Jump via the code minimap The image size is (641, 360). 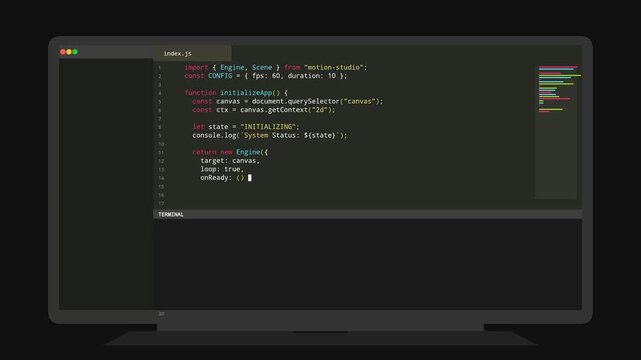556,132
